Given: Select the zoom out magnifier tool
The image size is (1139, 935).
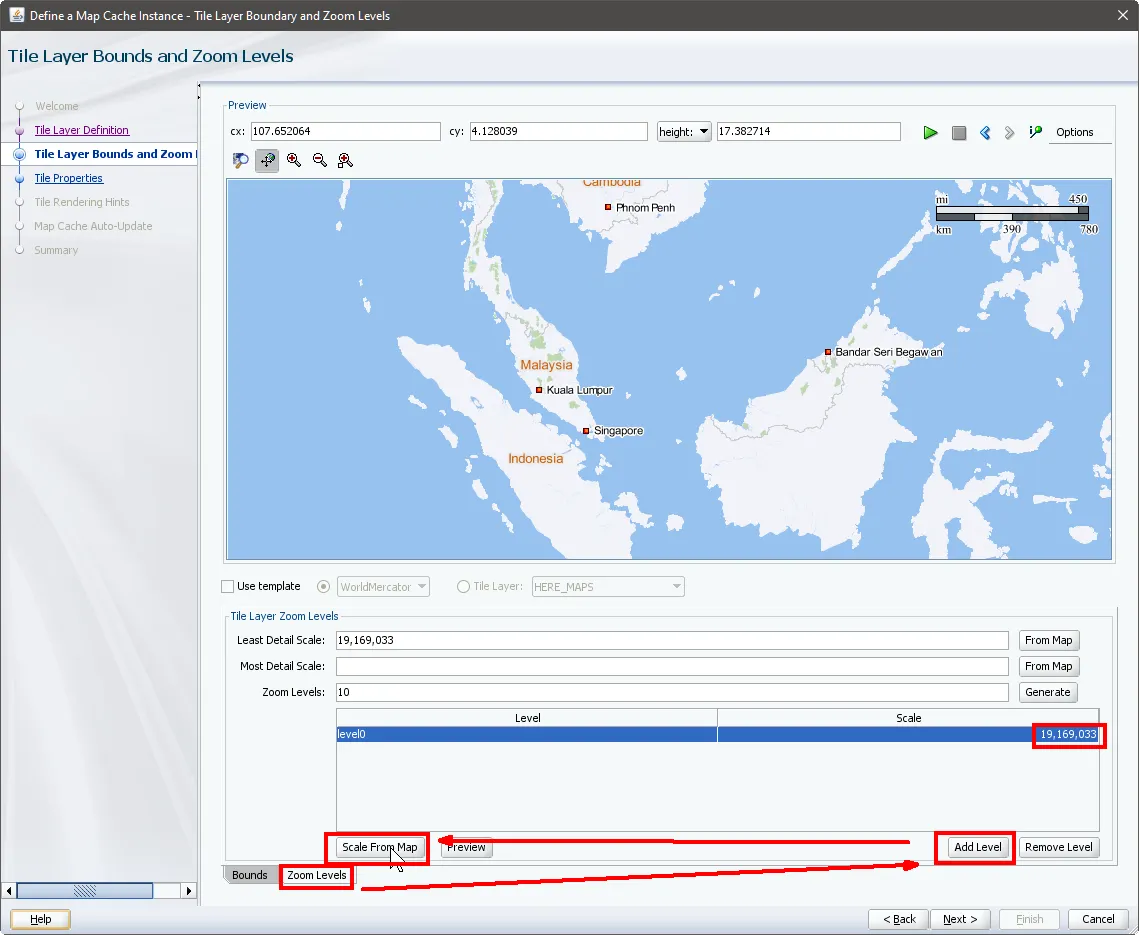Looking at the screenshot, I should coord(320,160).
